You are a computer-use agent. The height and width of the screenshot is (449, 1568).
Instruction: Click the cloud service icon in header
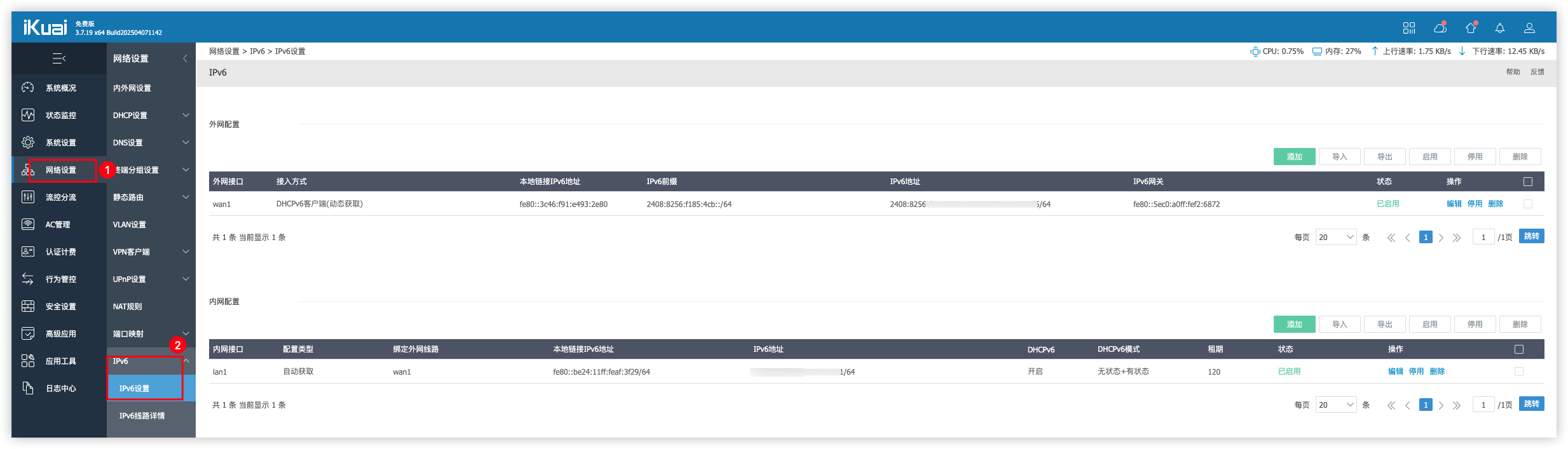click(1440, 28)
